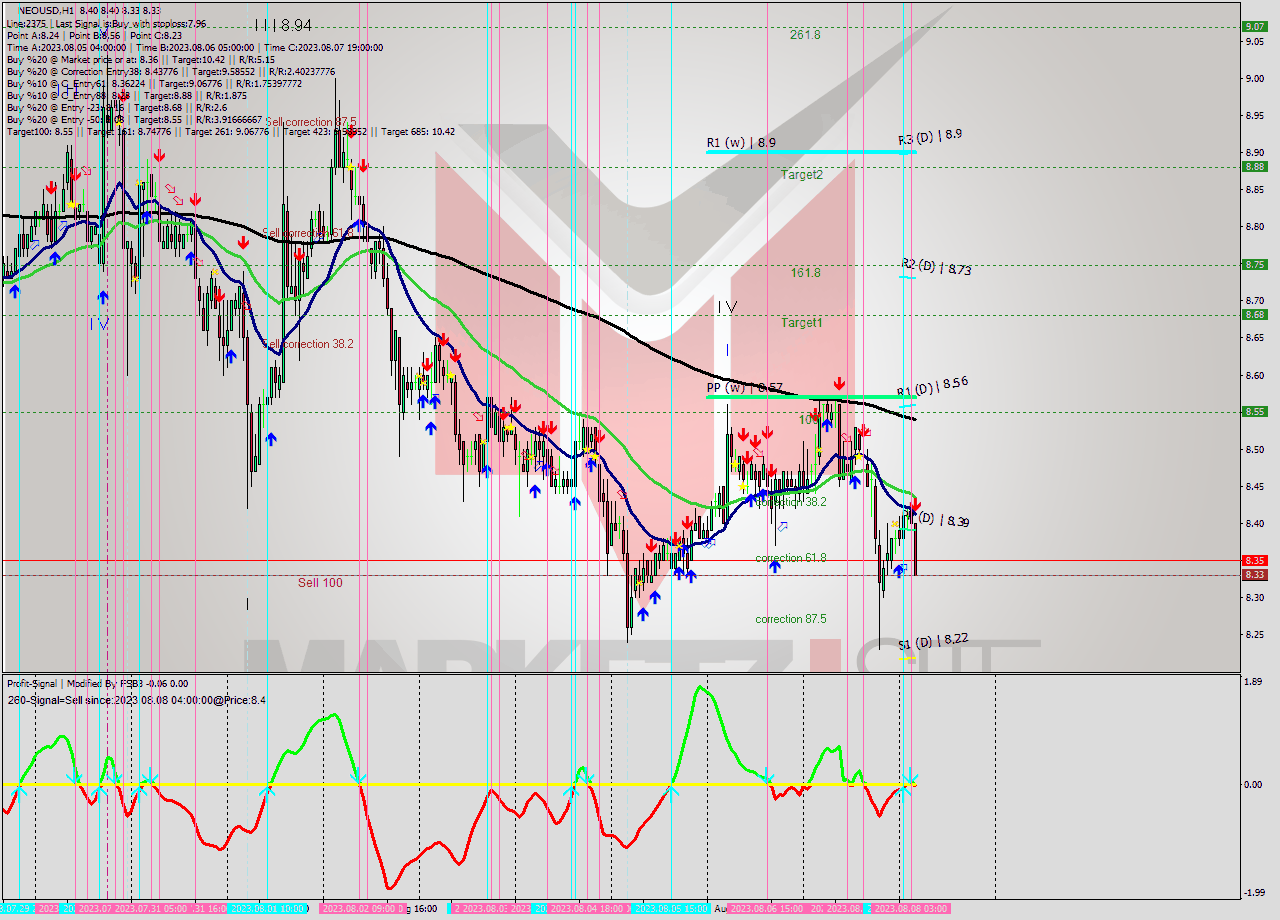
Task: Click the green 161.8 Fibonacci label
Action: (805, 272)
